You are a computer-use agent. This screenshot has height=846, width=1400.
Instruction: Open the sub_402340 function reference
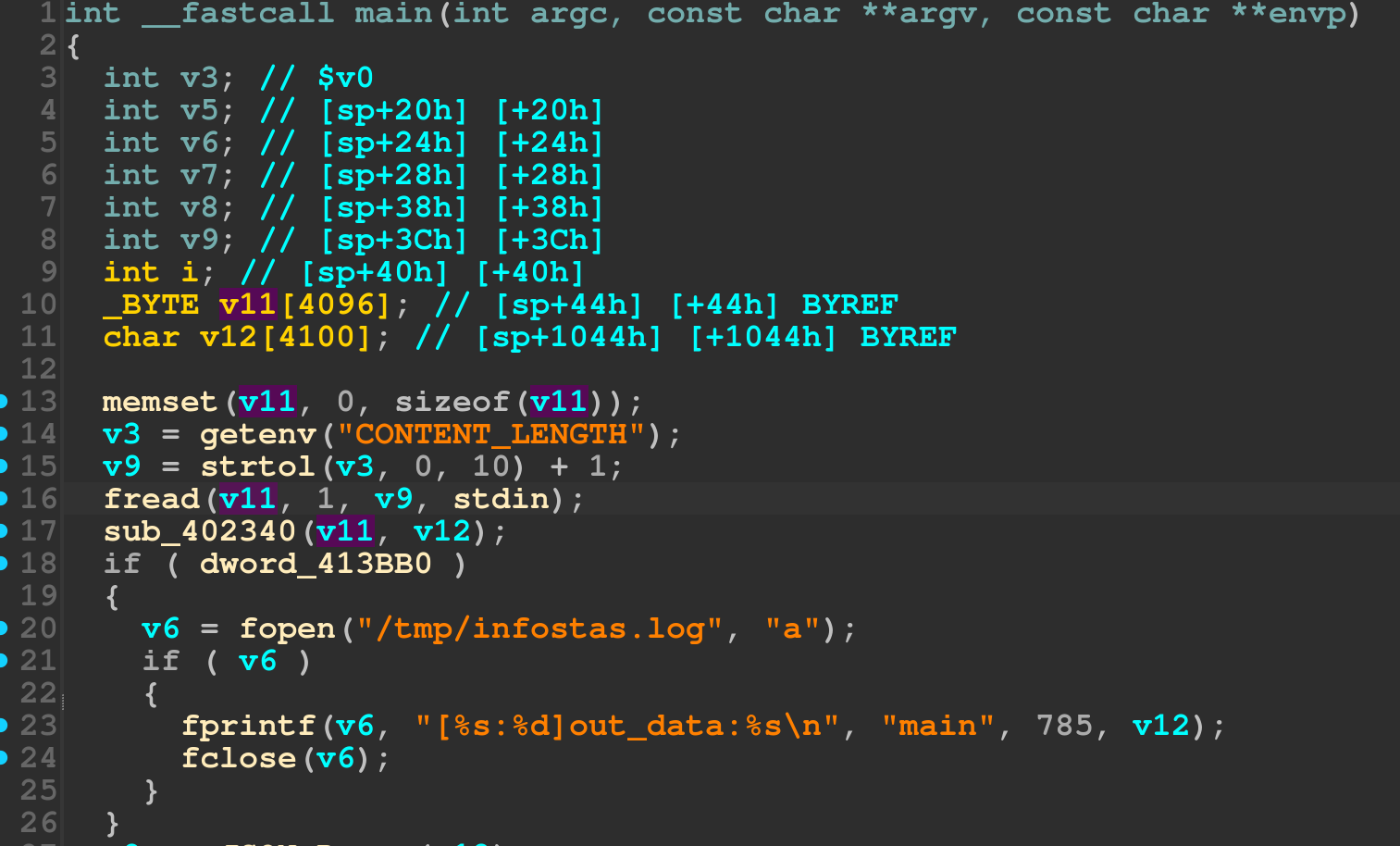[x=200, y=531]
